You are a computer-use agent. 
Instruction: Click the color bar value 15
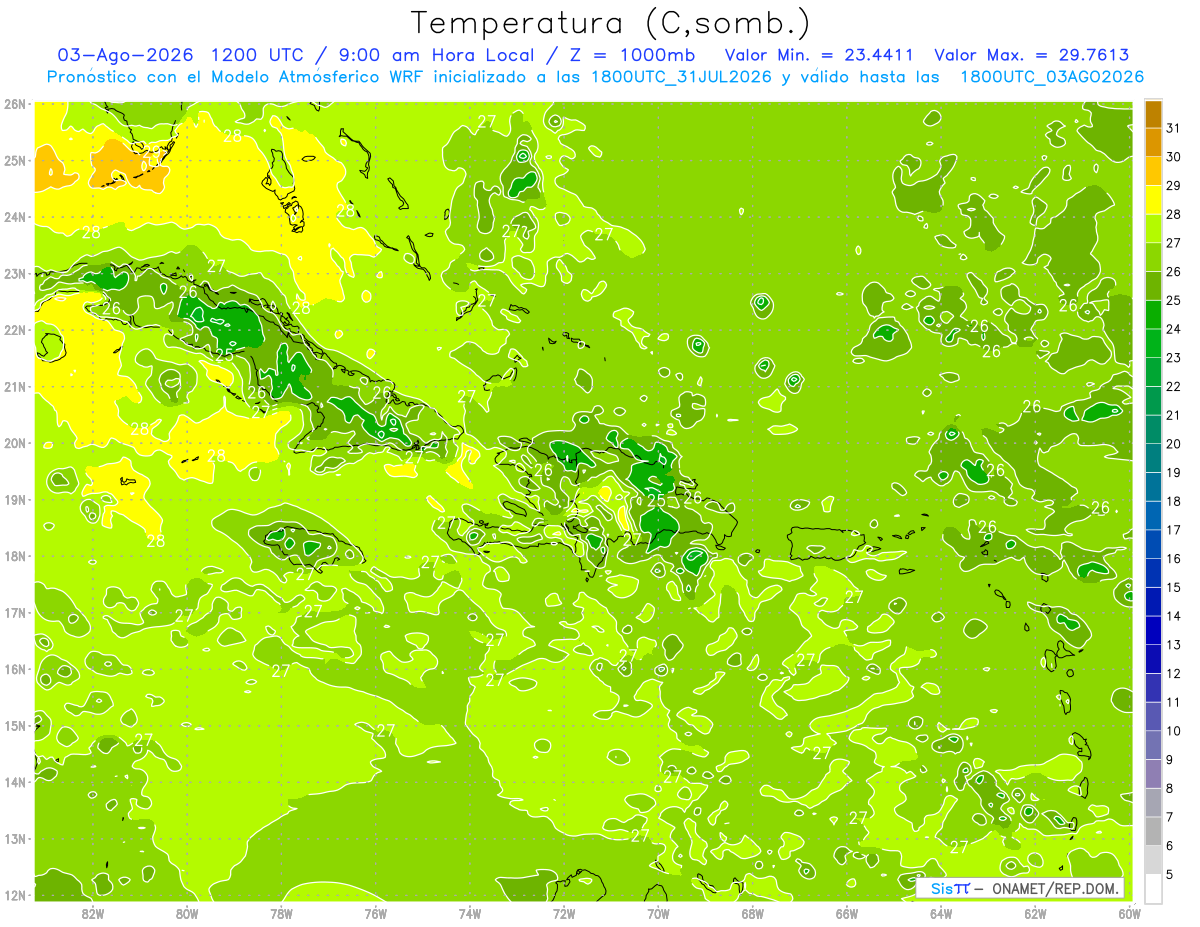tap(1173, 588)
